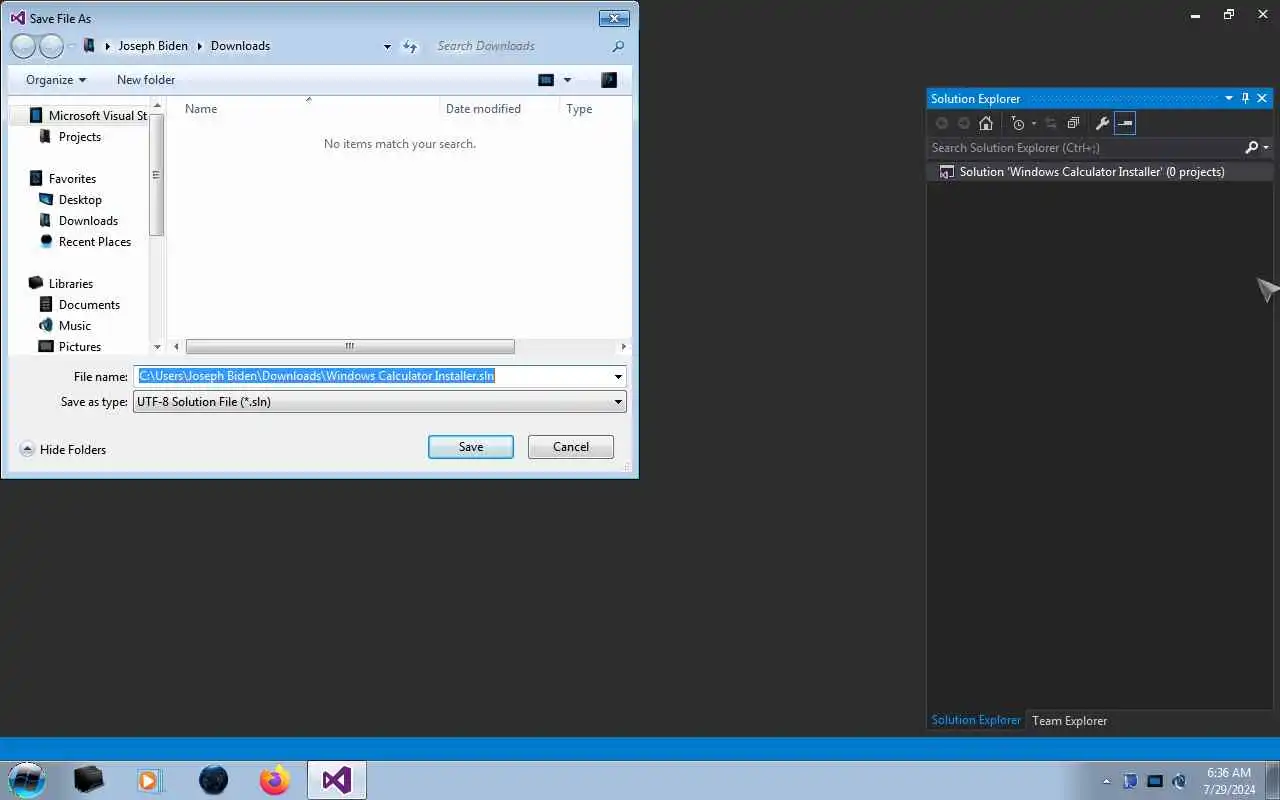Open the Pending Changes Filter dropdown arrow
1280x800 pixels.
[1034, 124]
